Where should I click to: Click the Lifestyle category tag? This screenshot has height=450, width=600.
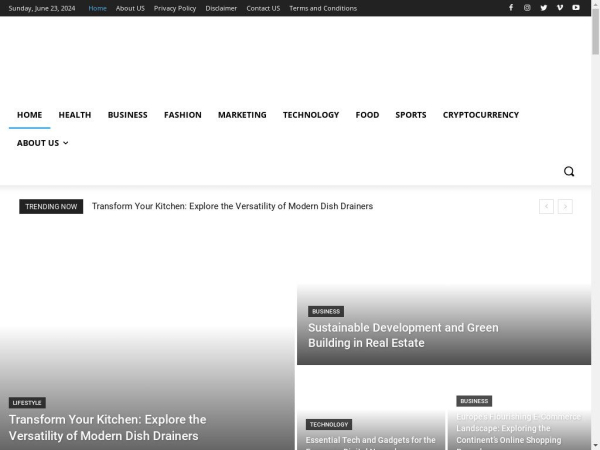27,403
